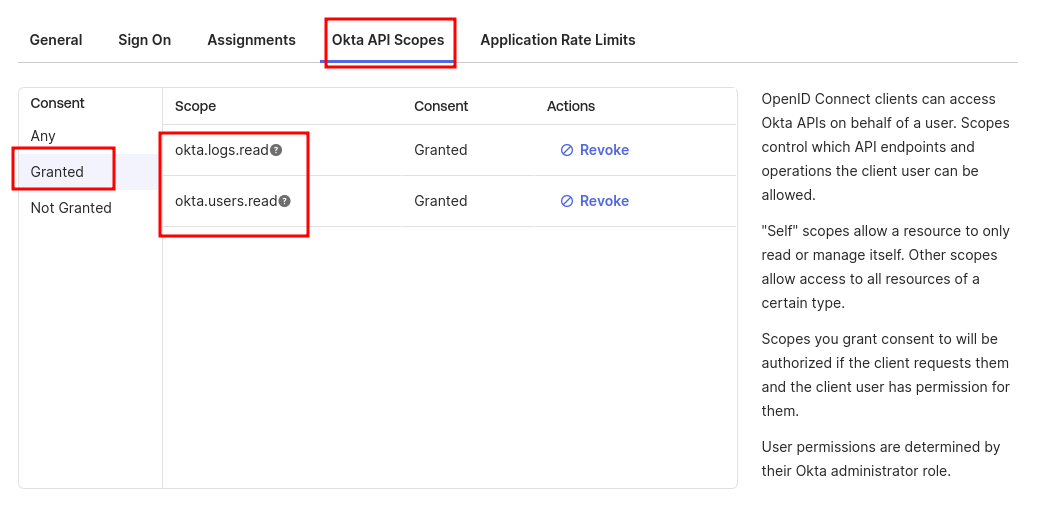
Task: Click revoke circle icon for okta.users.read
Action: click(567, 201)
